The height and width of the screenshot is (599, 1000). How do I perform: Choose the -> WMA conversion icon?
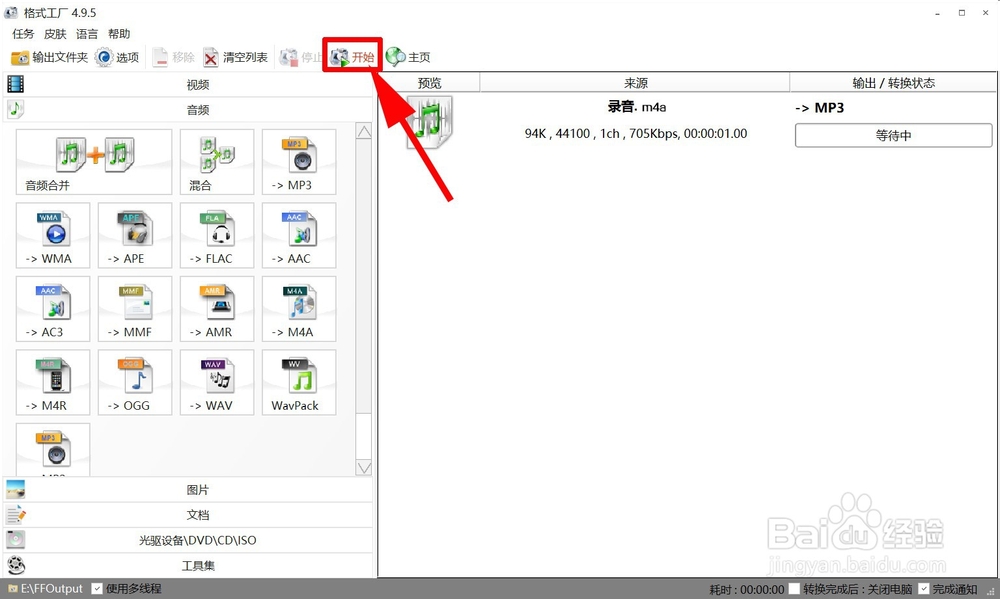53,235
